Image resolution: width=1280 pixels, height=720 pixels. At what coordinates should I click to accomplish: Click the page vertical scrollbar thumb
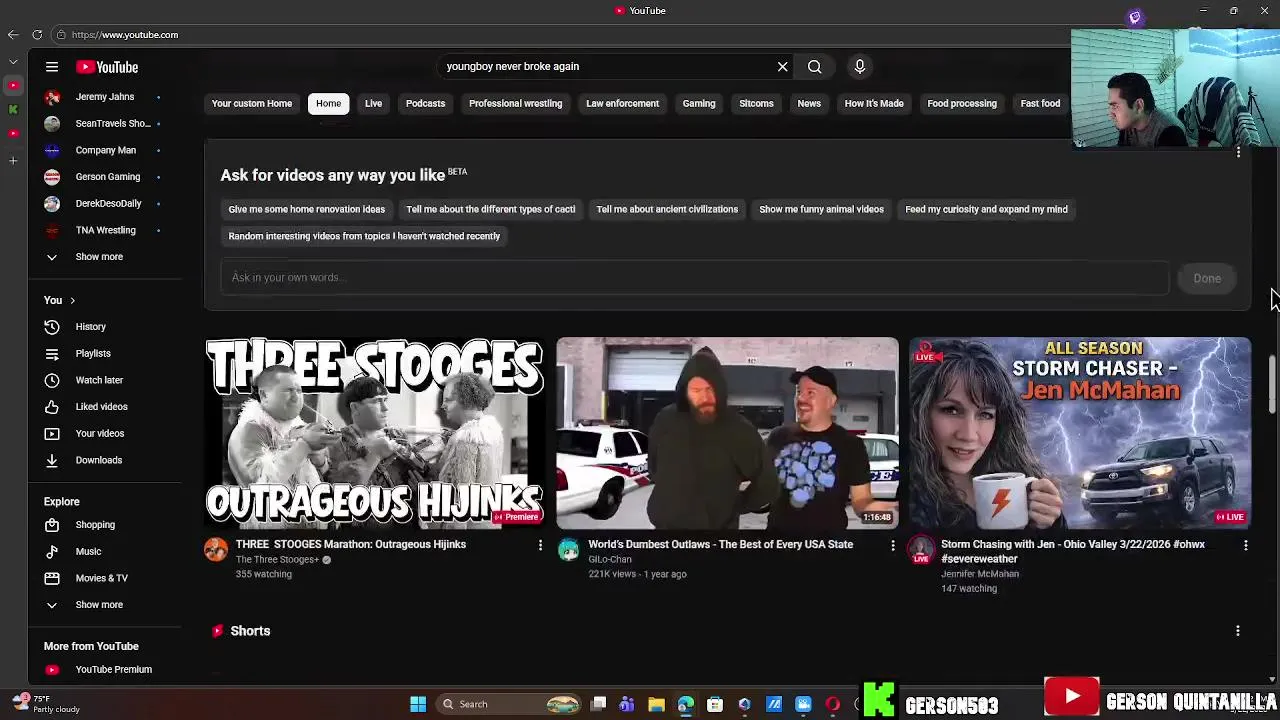point(1273,383)
